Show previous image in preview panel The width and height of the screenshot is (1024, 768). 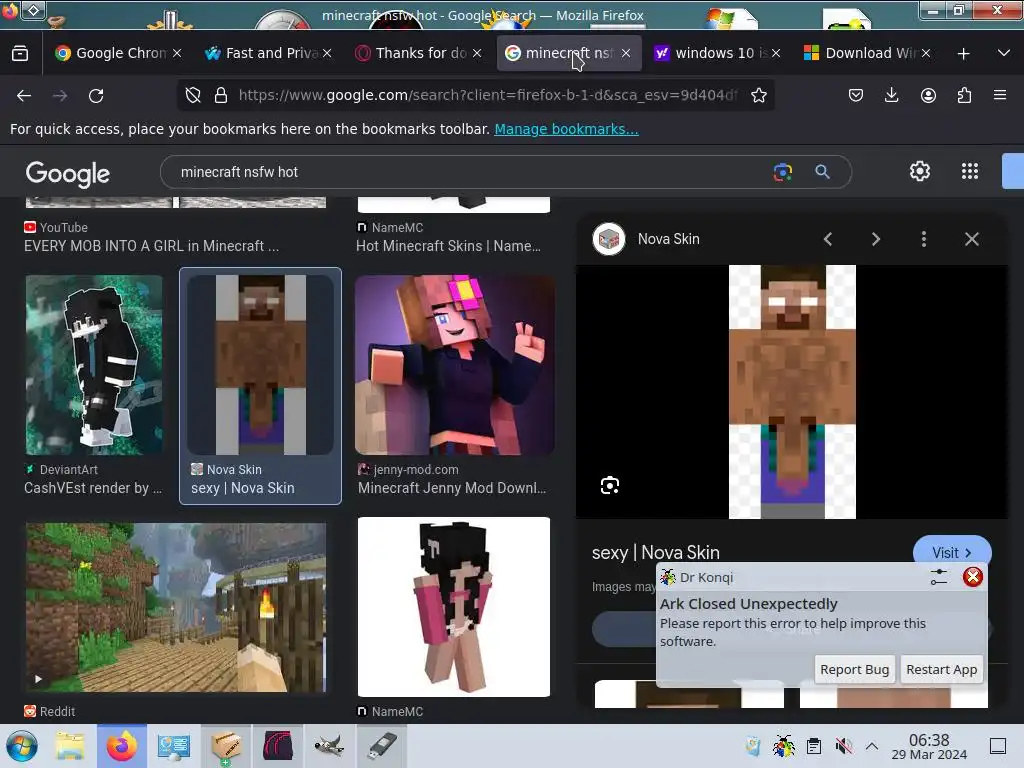click(x=828, y=239)
